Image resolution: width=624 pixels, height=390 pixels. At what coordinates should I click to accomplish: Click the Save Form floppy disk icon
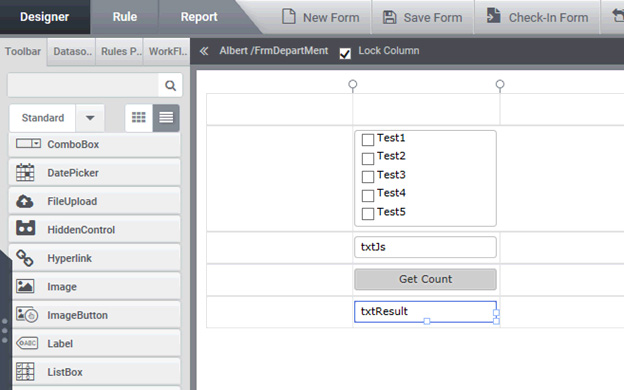point(389,17)
